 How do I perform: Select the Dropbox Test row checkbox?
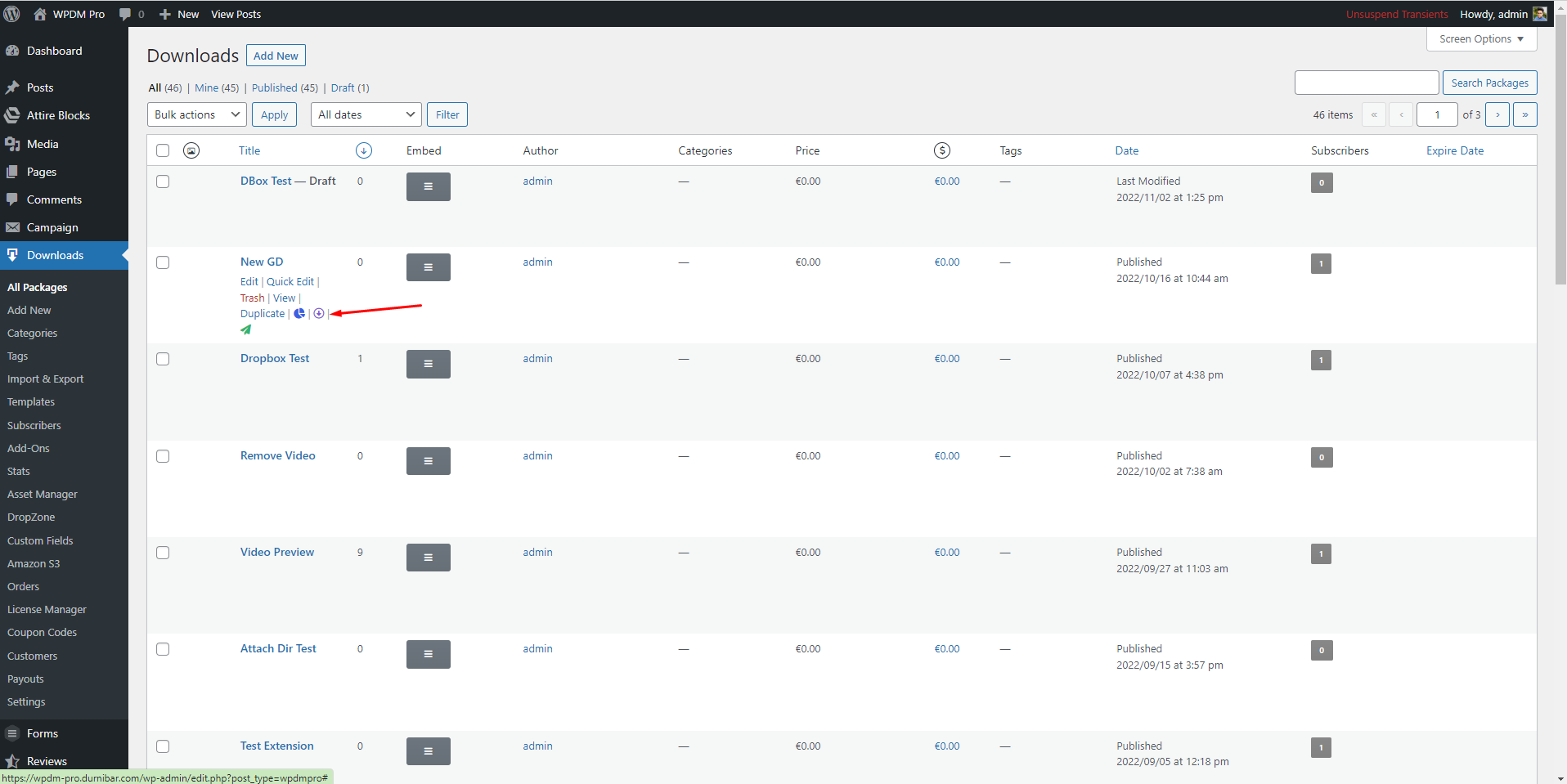tap(163, 359)
